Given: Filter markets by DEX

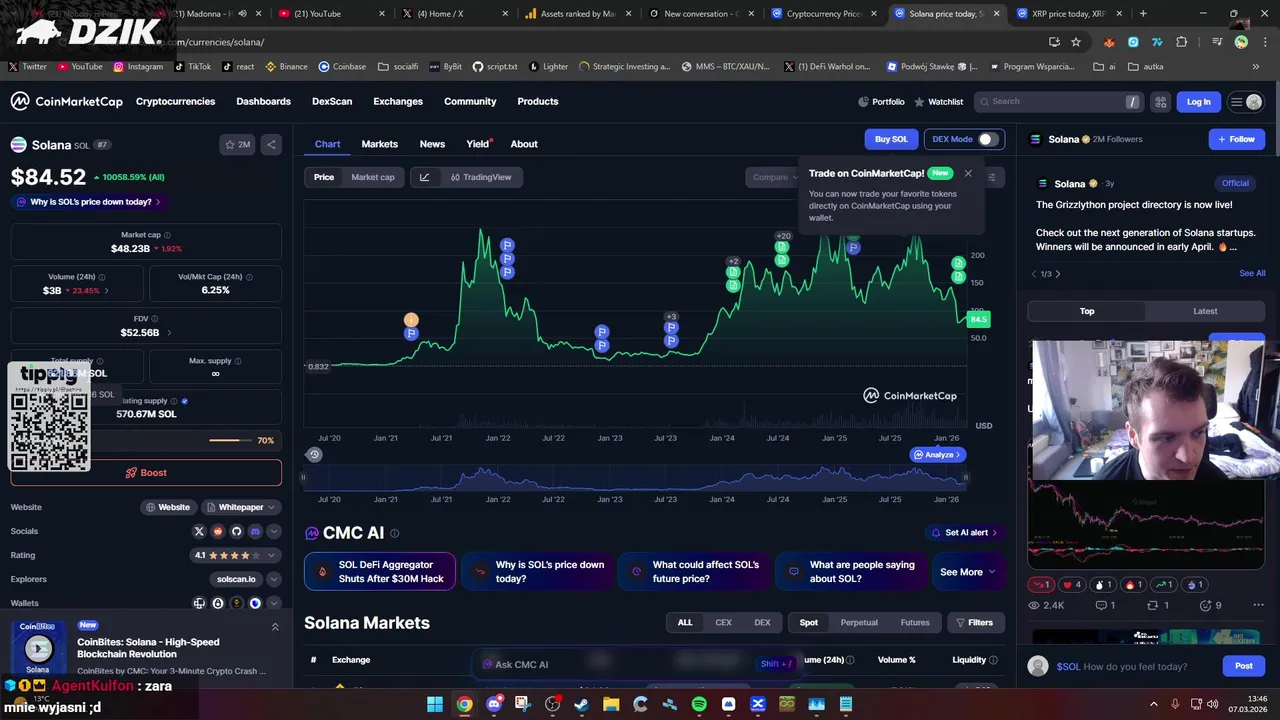Looking at the screenshot, I should pos(762,622).
